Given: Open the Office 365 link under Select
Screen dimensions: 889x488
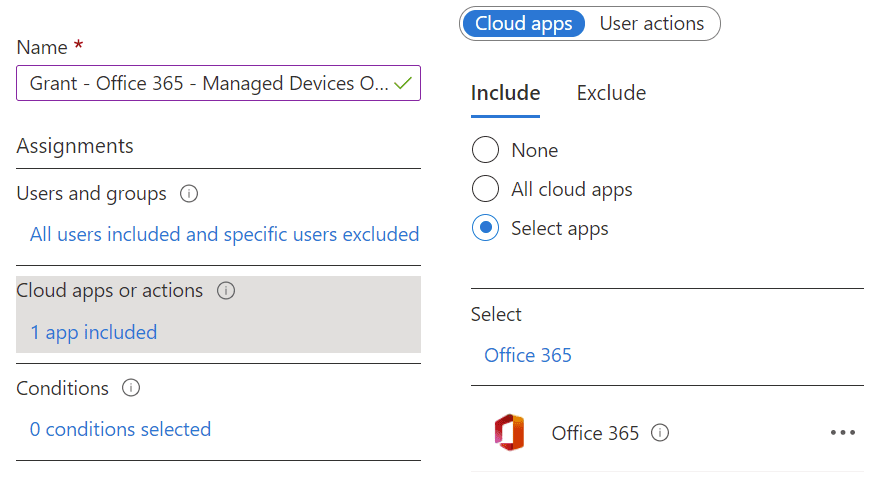Looking at the screenshot, I should point(528,355).
